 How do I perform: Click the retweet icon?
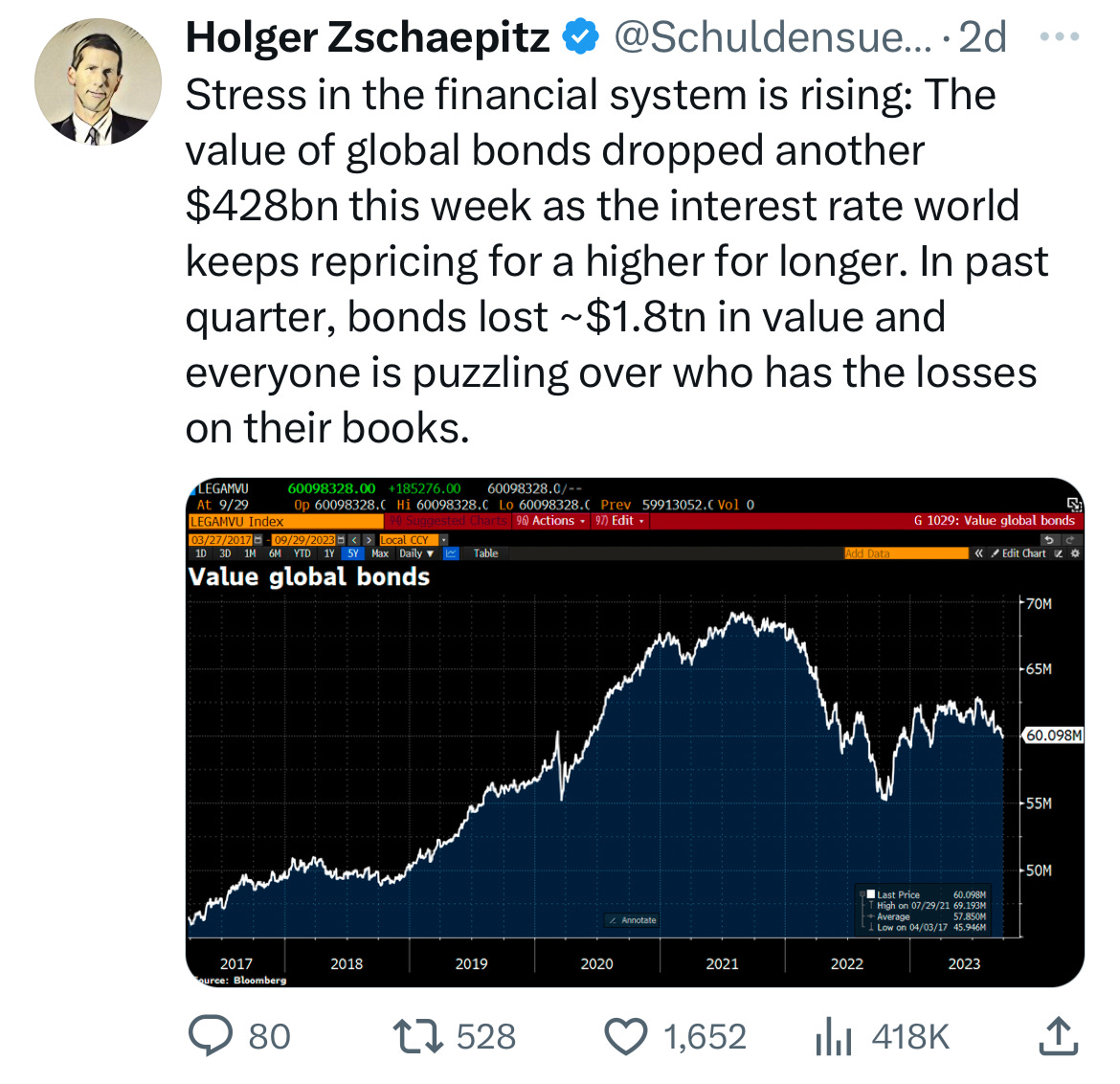[x=418, y=1036]
